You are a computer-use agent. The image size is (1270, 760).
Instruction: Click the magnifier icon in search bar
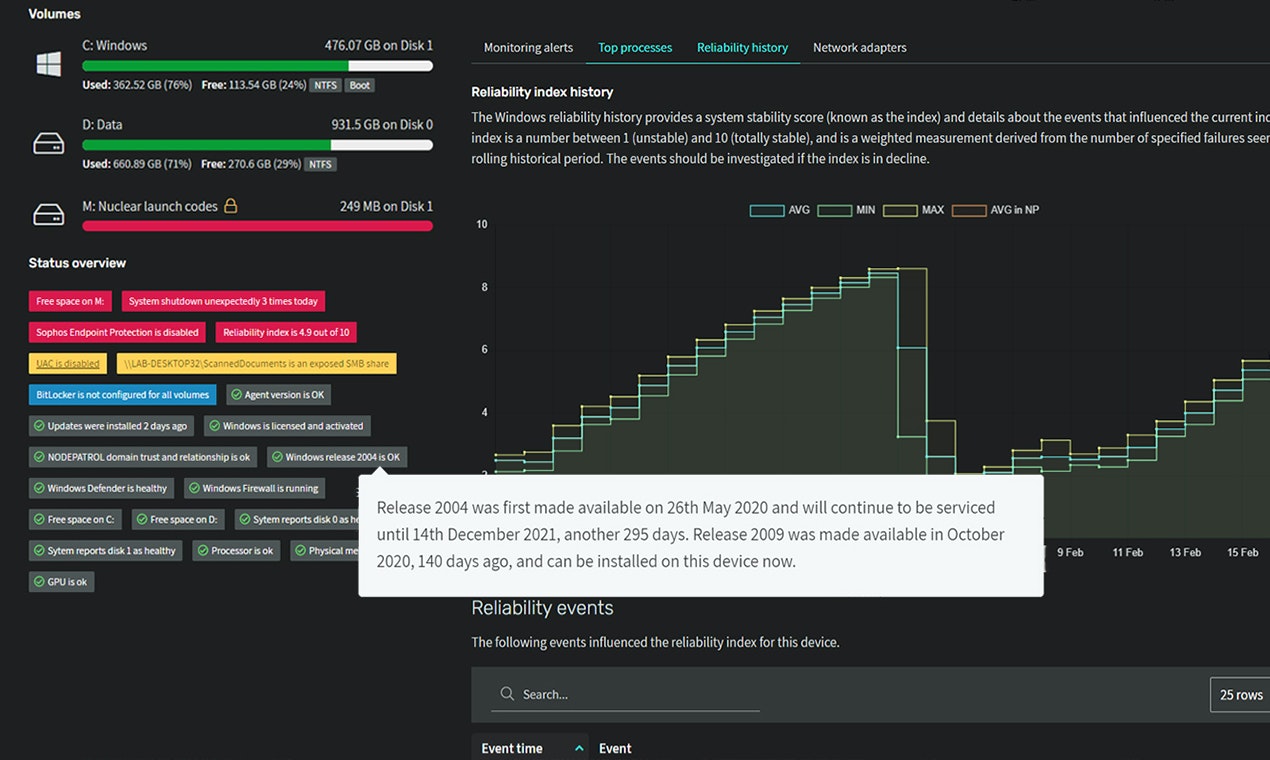[x=507, y=694]
